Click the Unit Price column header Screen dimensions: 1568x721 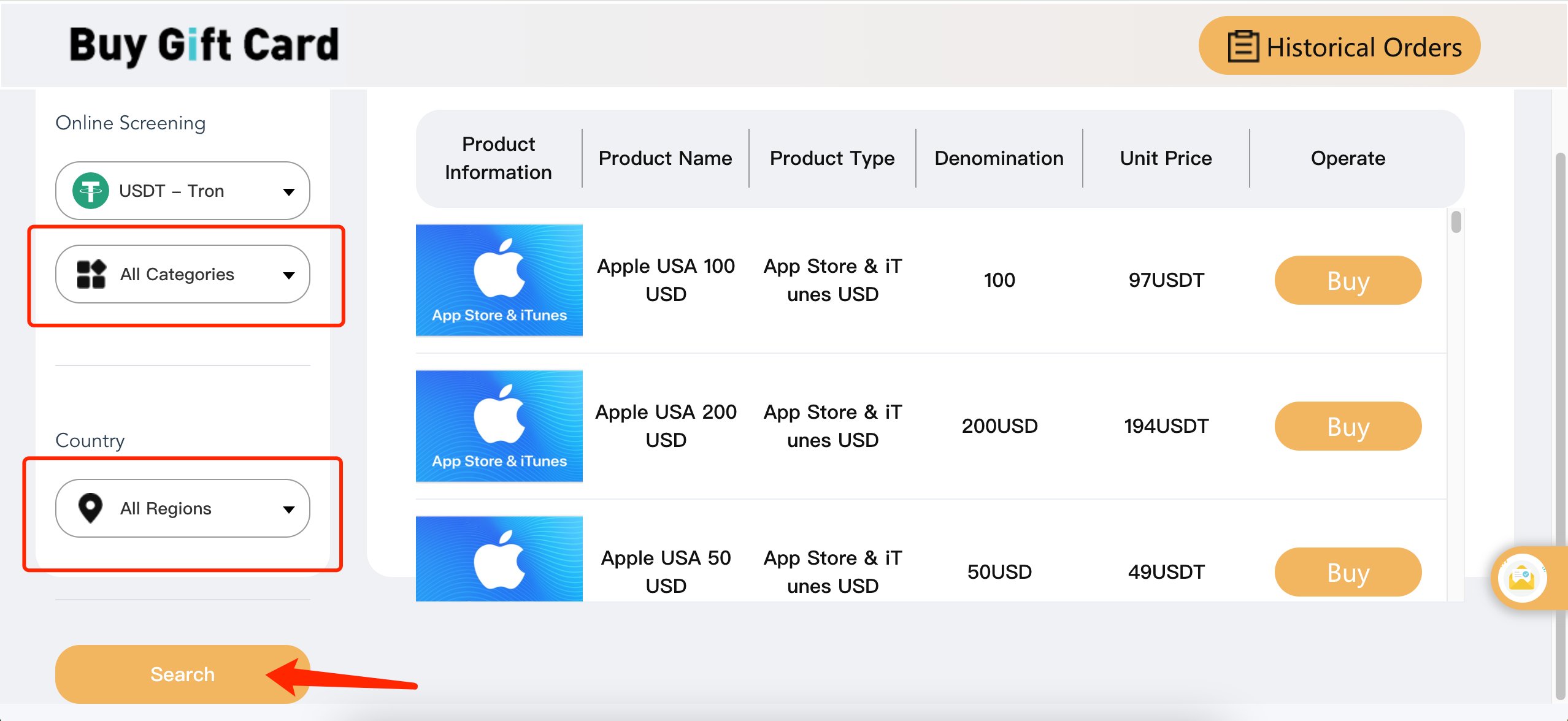(1166, 158)
